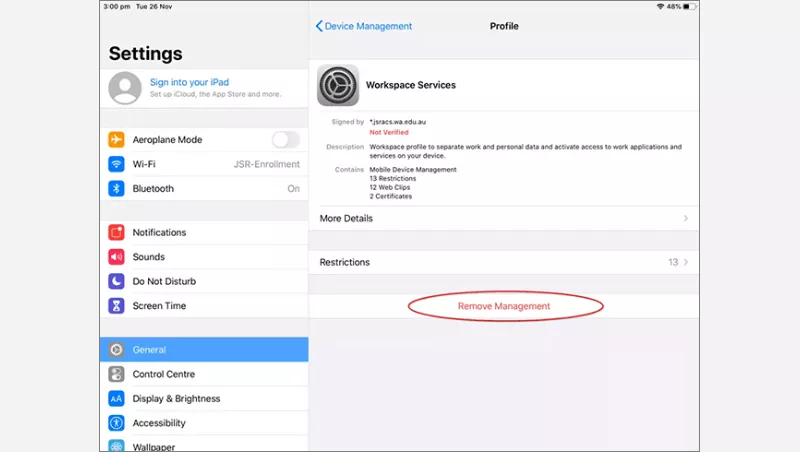Open Display & Brightness settings
The image size is (800, 452).
pyautogui.click(x=204, y=398)
